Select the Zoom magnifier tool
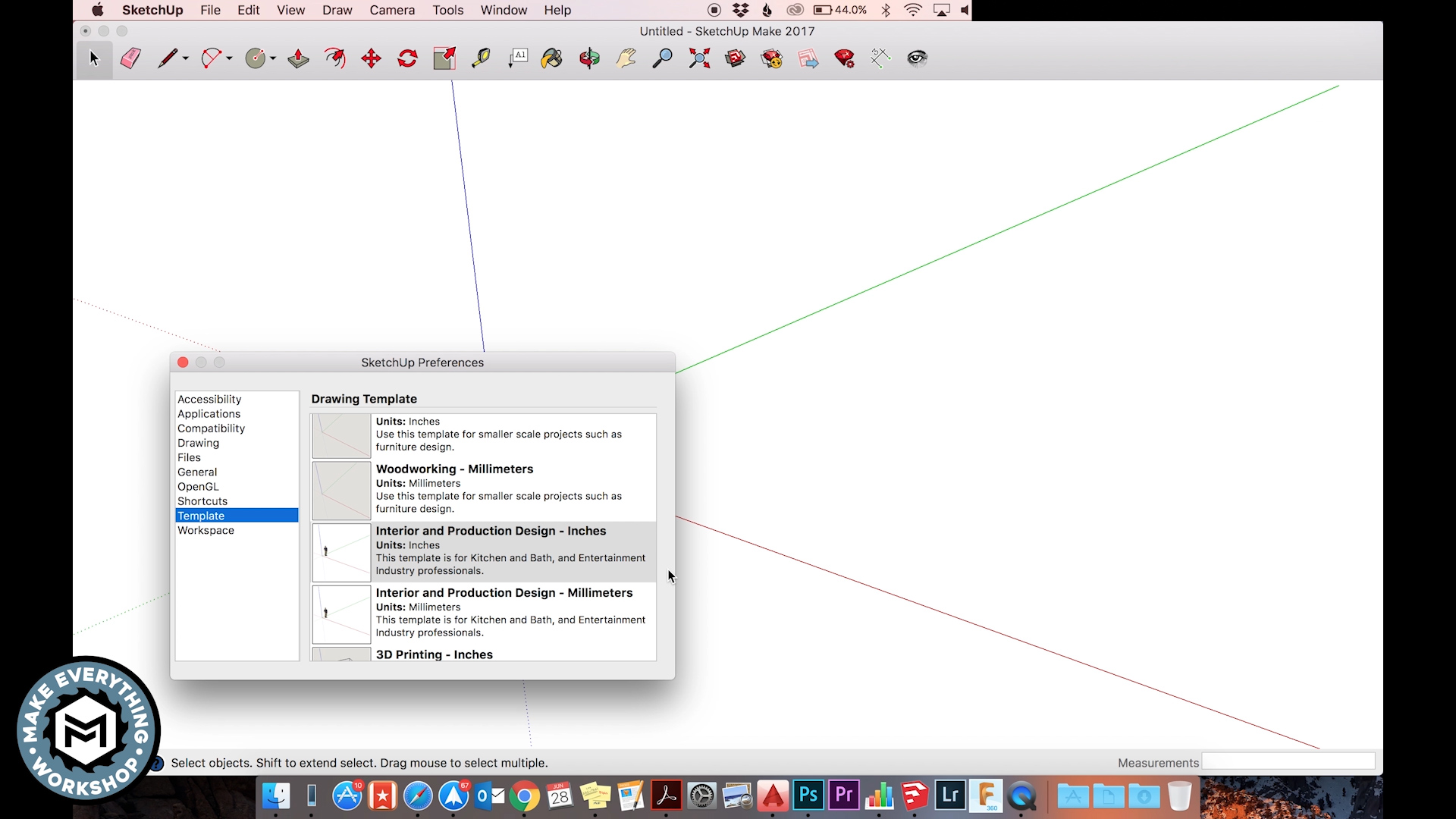Screen dimensions: 1456x819 pos(662,58)
